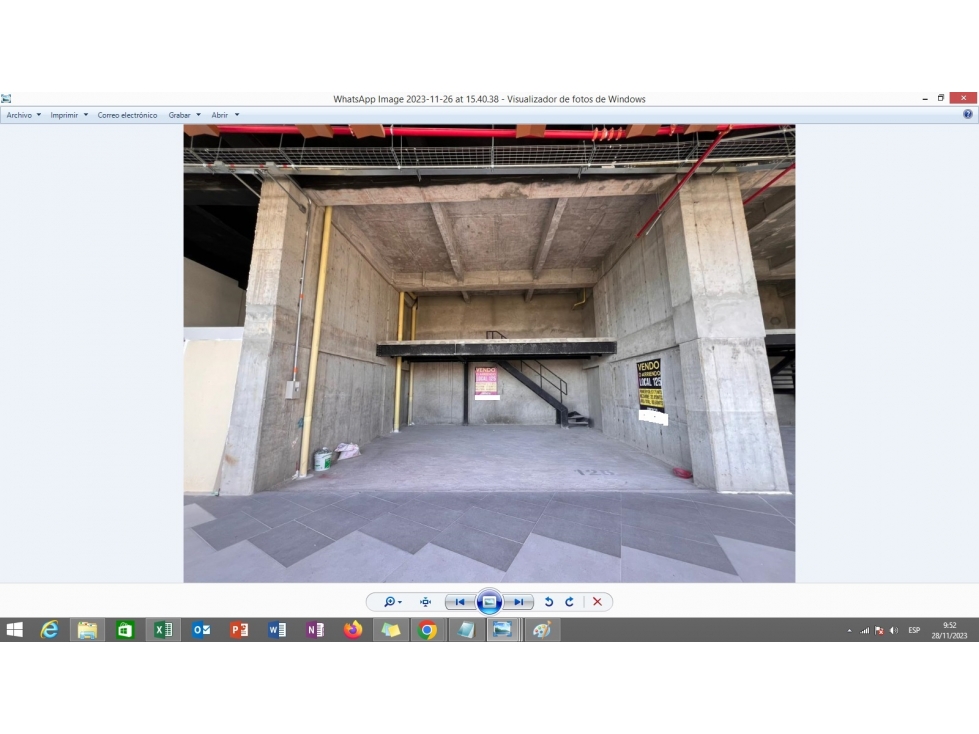
Task: Switch the ESP input language indicator
Action: tap(914, 630)
